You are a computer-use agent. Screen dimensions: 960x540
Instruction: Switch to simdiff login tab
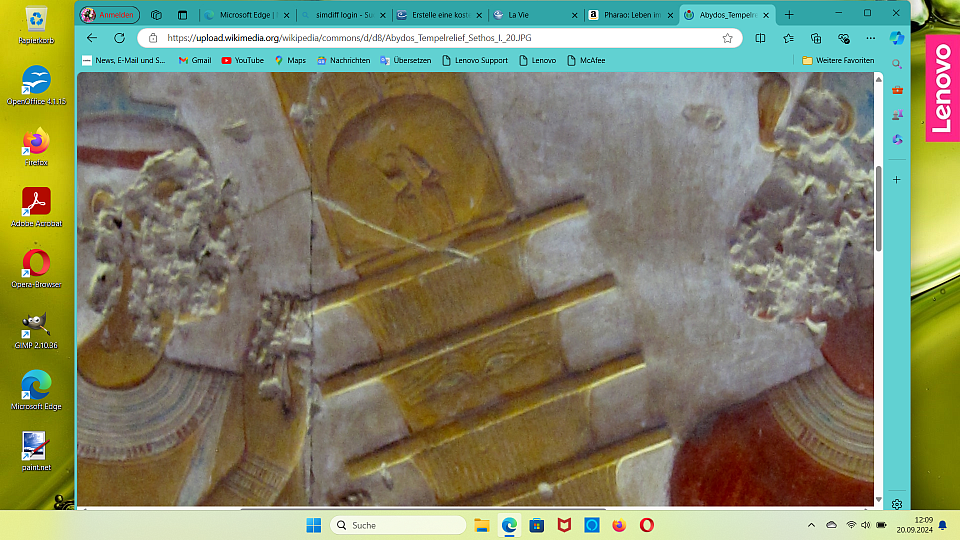pyautogui.click(x=344, y=15)
